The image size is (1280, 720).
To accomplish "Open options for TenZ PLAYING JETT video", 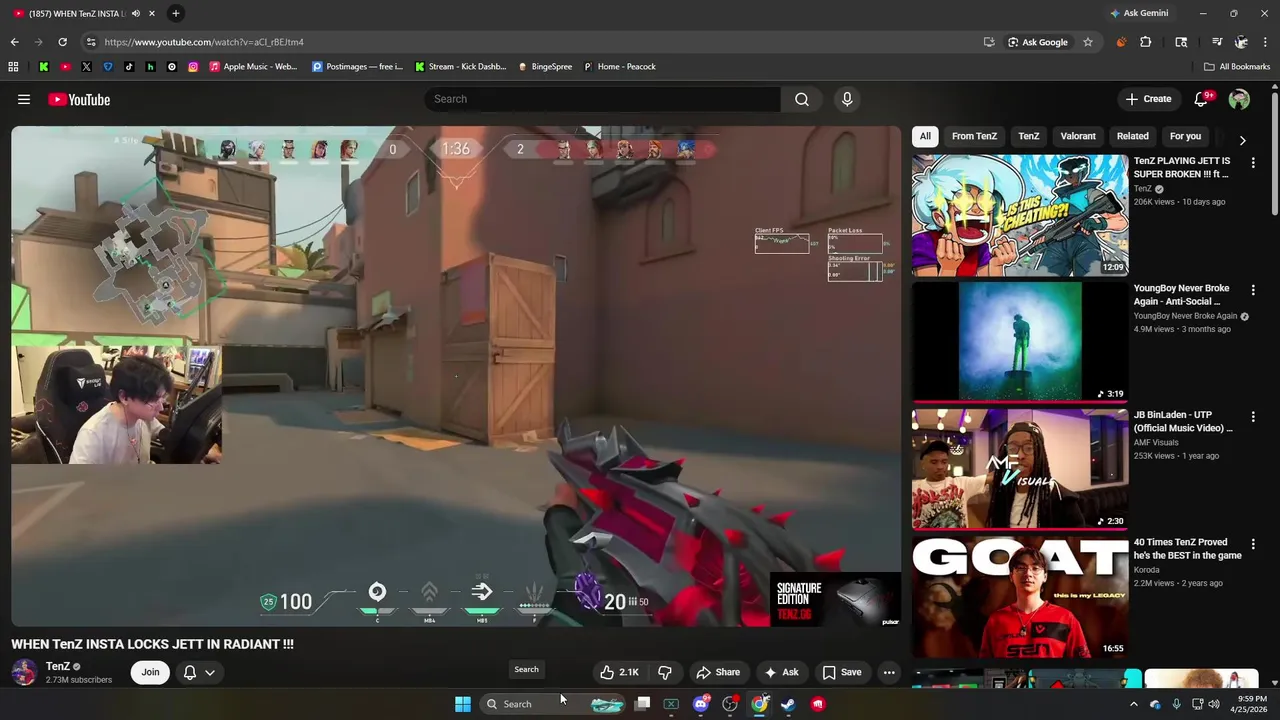I will click(1253, 162).
